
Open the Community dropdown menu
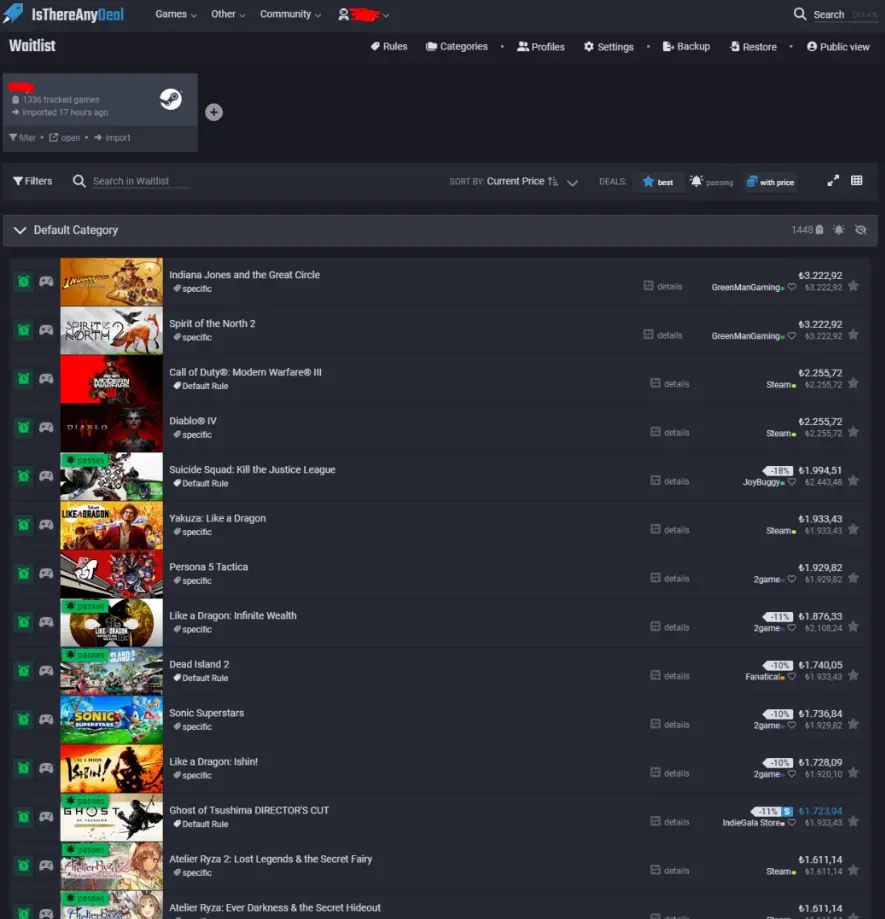click(290, 14)
